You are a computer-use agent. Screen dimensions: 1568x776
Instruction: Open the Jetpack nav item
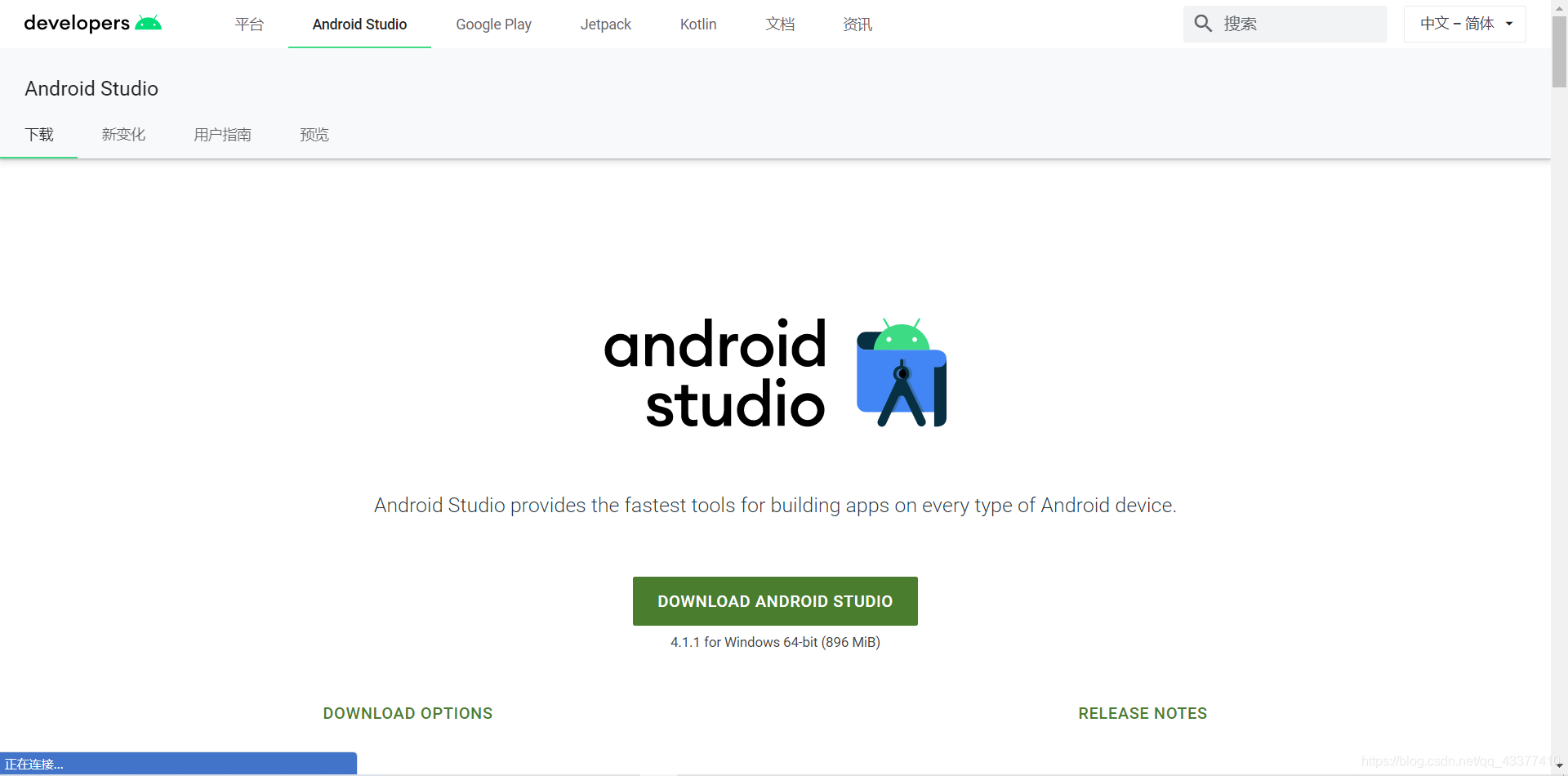point(605,25)
